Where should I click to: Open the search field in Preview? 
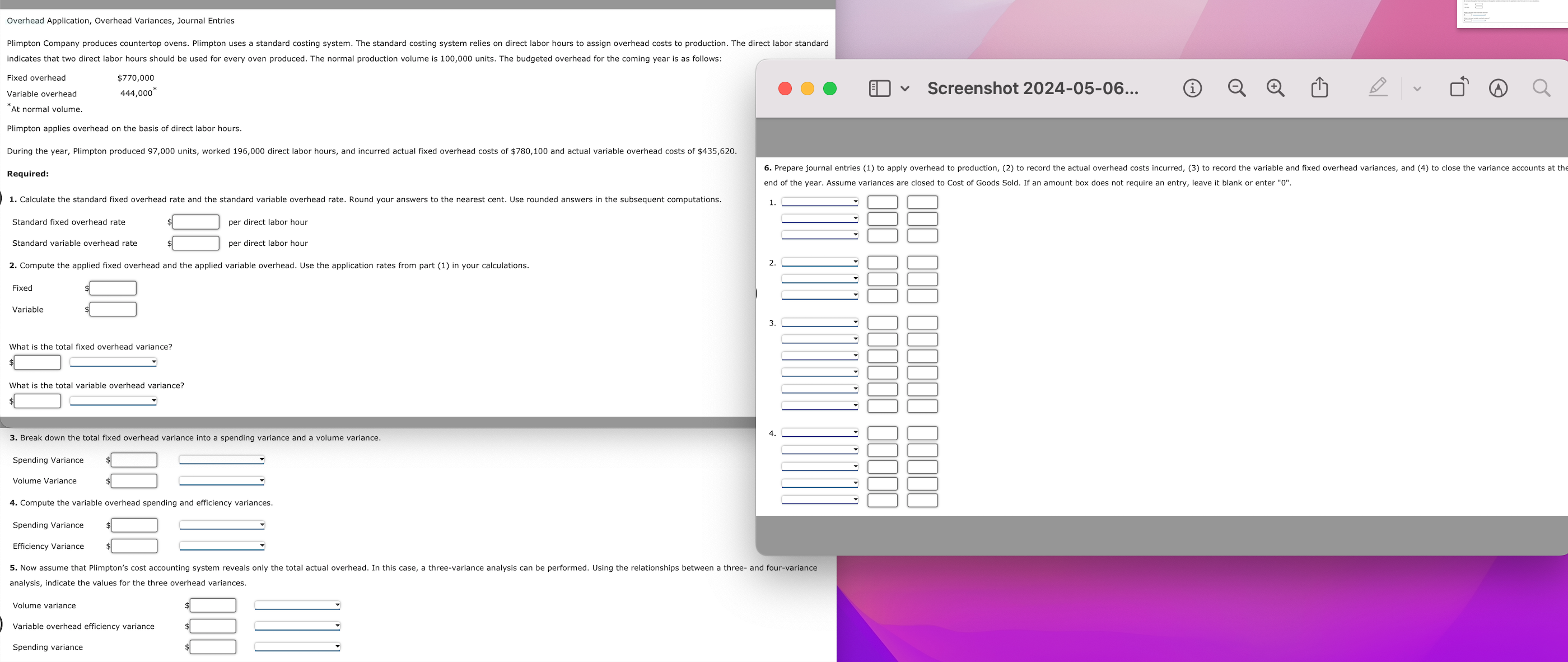coord(1541,88)
